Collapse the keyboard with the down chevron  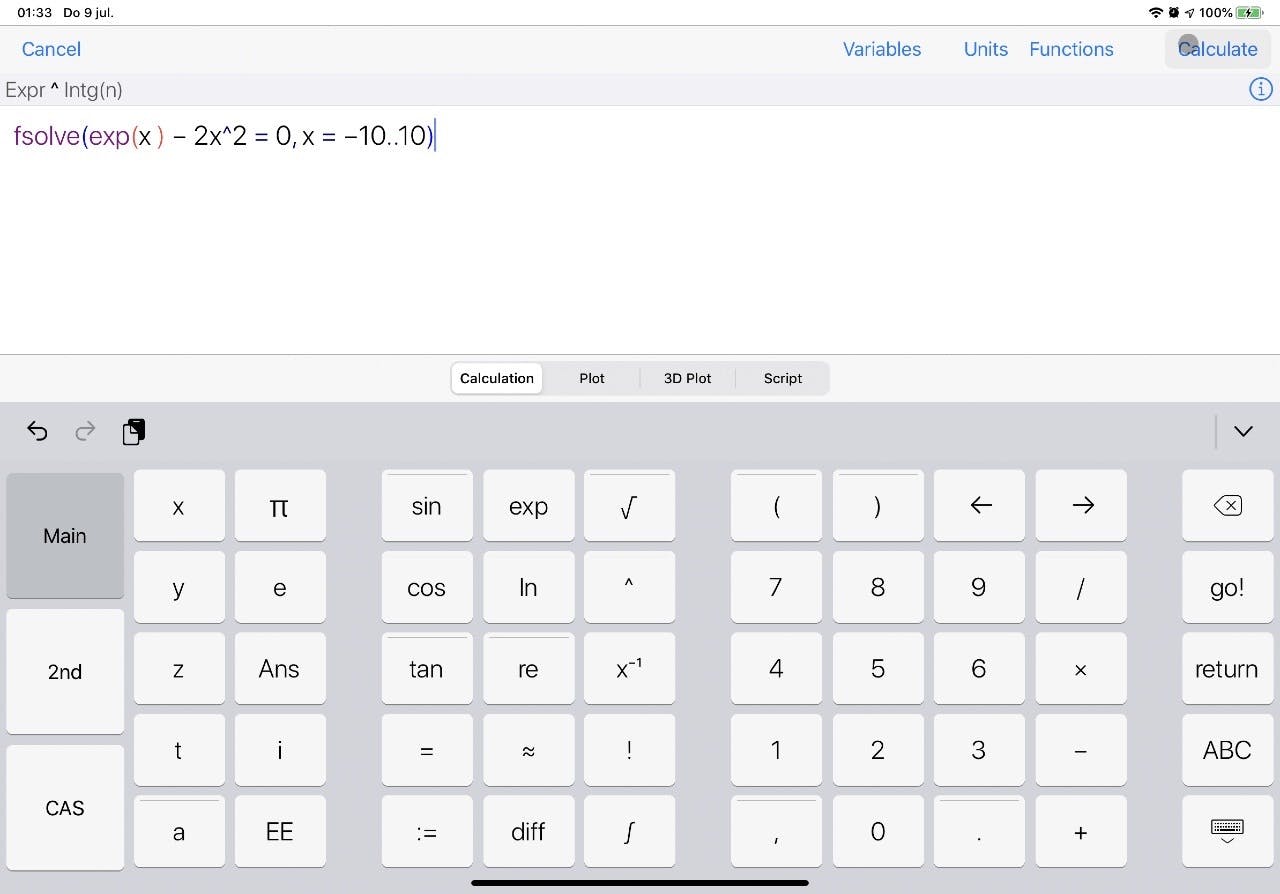click(x=1243, y=431)
